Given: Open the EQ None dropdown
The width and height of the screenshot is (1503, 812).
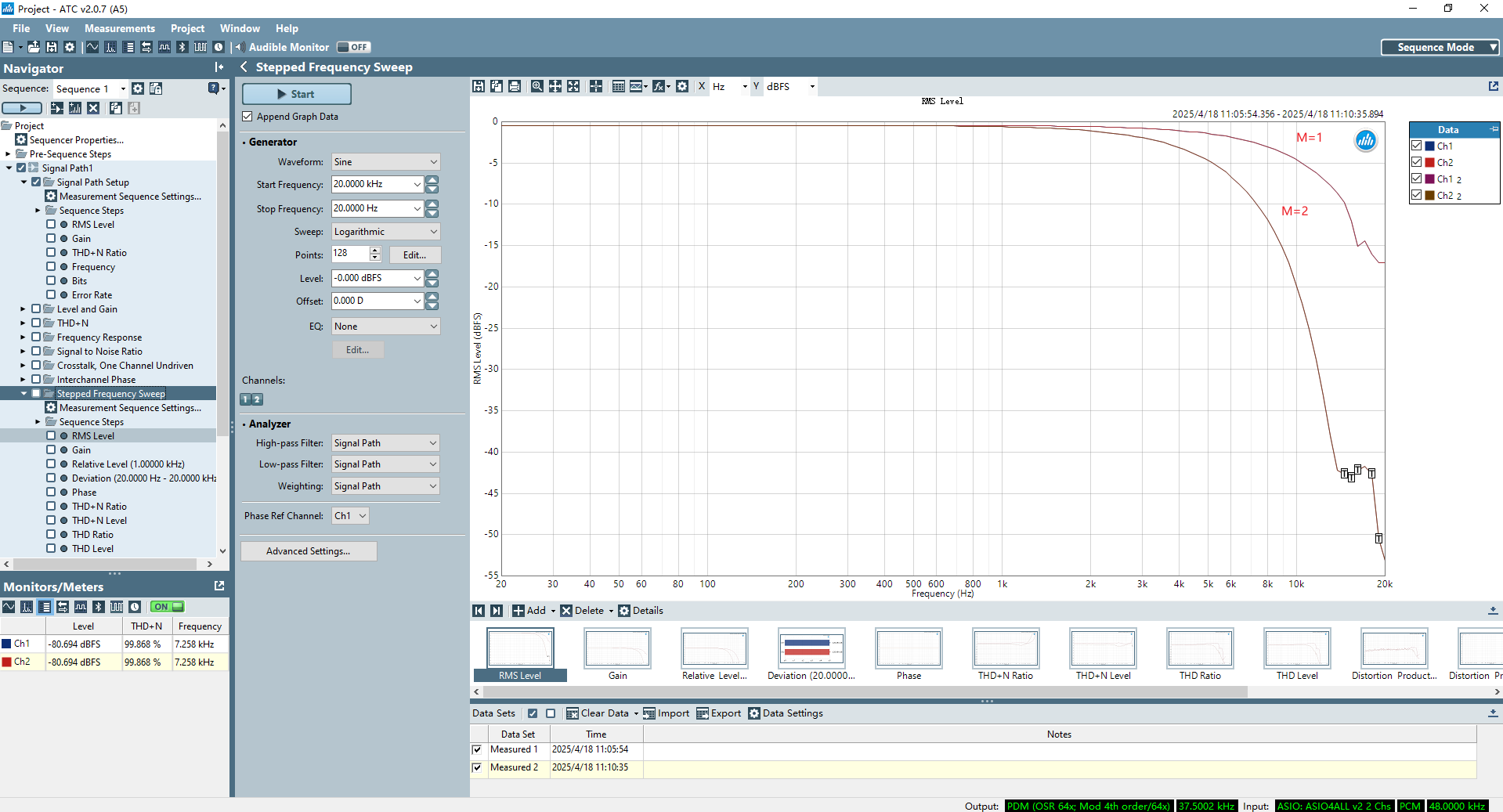Looking at the screenshot, I should [x=385, y=327].
